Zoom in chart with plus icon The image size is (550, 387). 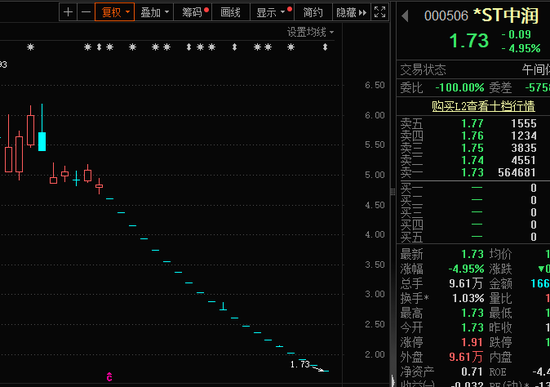[x=68, y=13]
